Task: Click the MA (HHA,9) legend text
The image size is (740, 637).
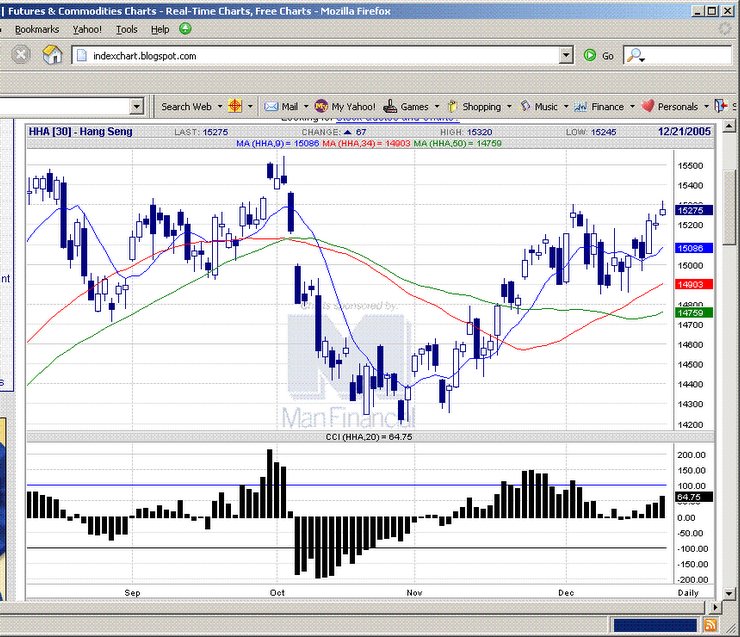Action: pyautogui.click(x=278, y=143)
